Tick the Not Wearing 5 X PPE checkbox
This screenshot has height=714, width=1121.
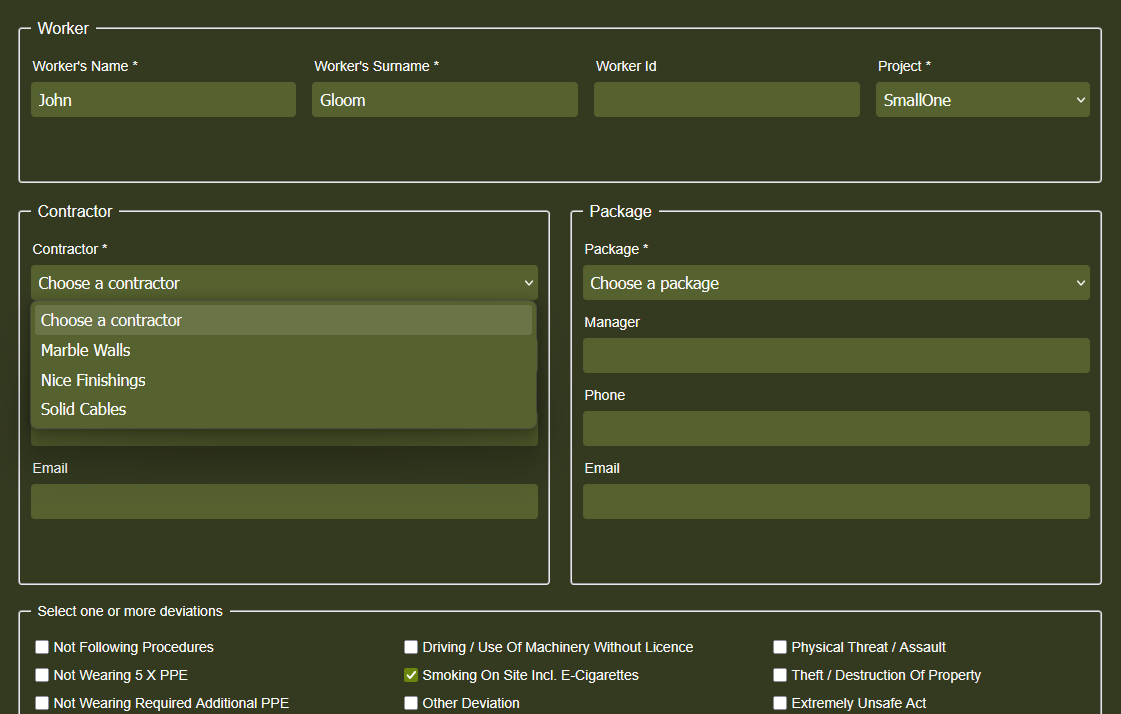click(42, 675)
